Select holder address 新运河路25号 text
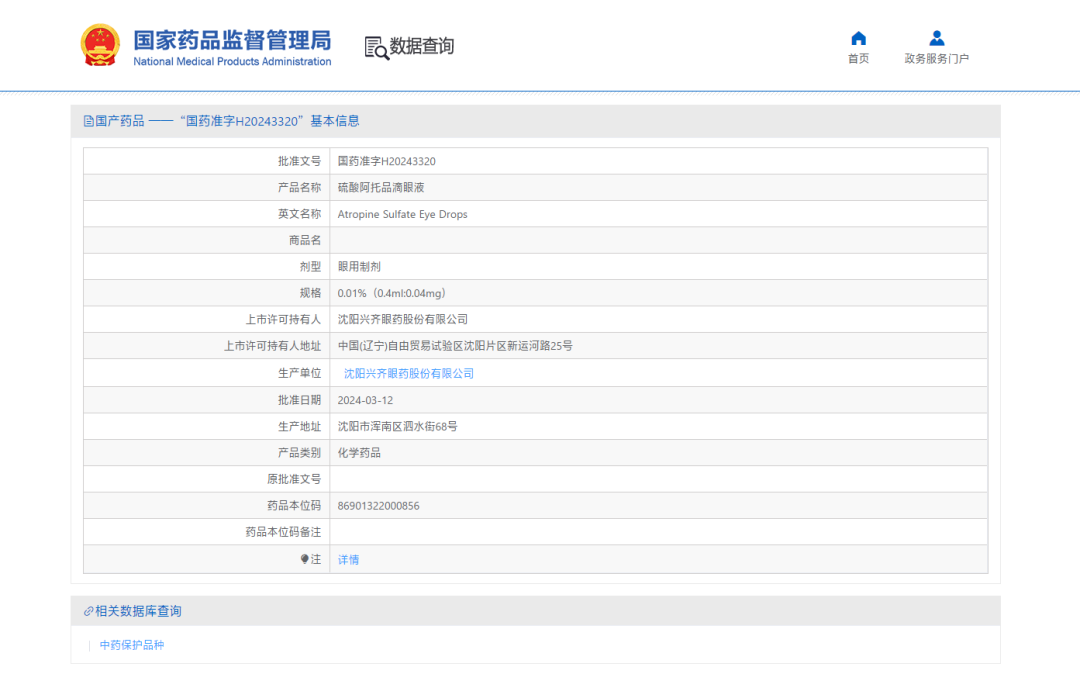Image resolution: width=1080 pixels, height=674 pixels. [x=539, y=346]
